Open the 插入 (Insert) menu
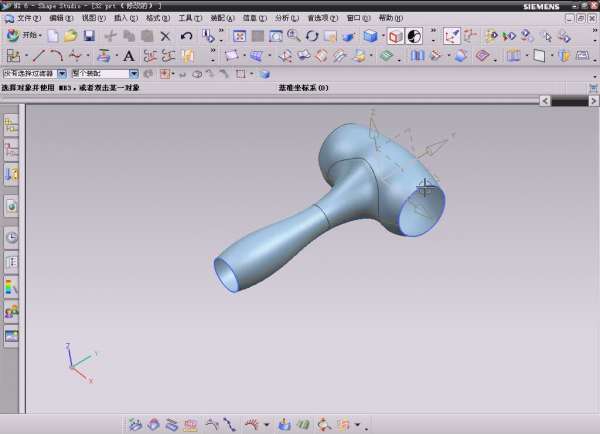This screenshot has height=434, width=600. [x=126, y=18]
